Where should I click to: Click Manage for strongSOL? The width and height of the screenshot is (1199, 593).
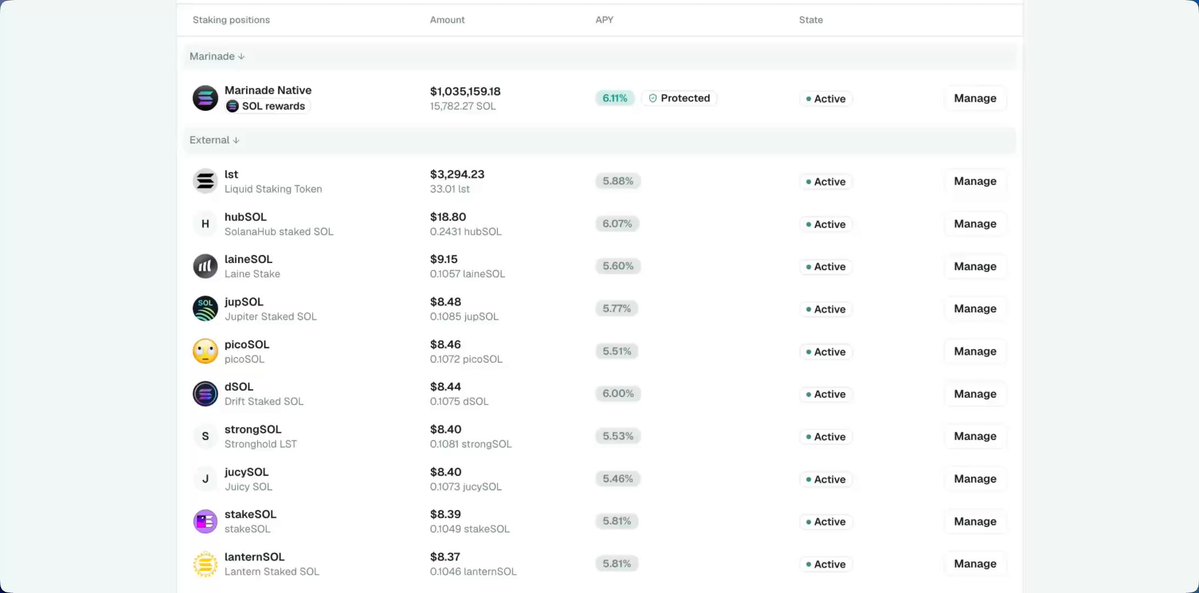pos(975,436)
